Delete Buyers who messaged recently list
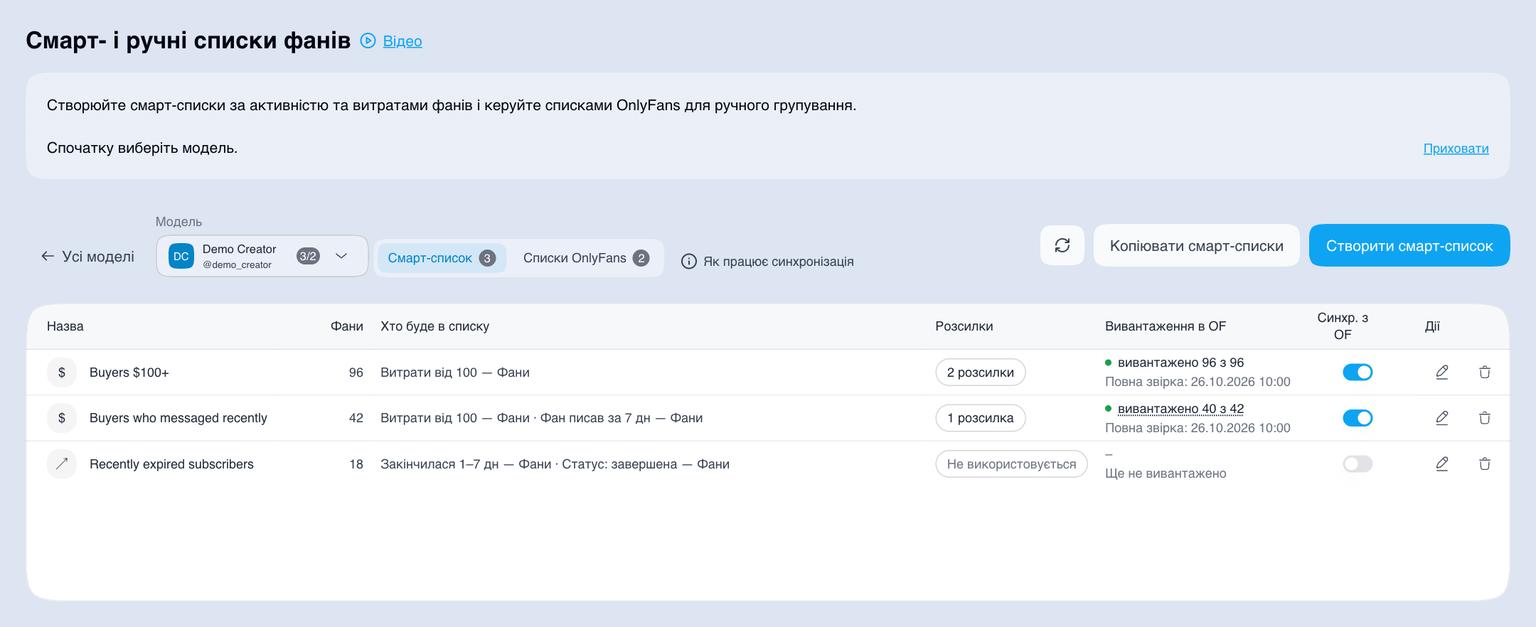The image size is (1536, 627). point(1485,418)
